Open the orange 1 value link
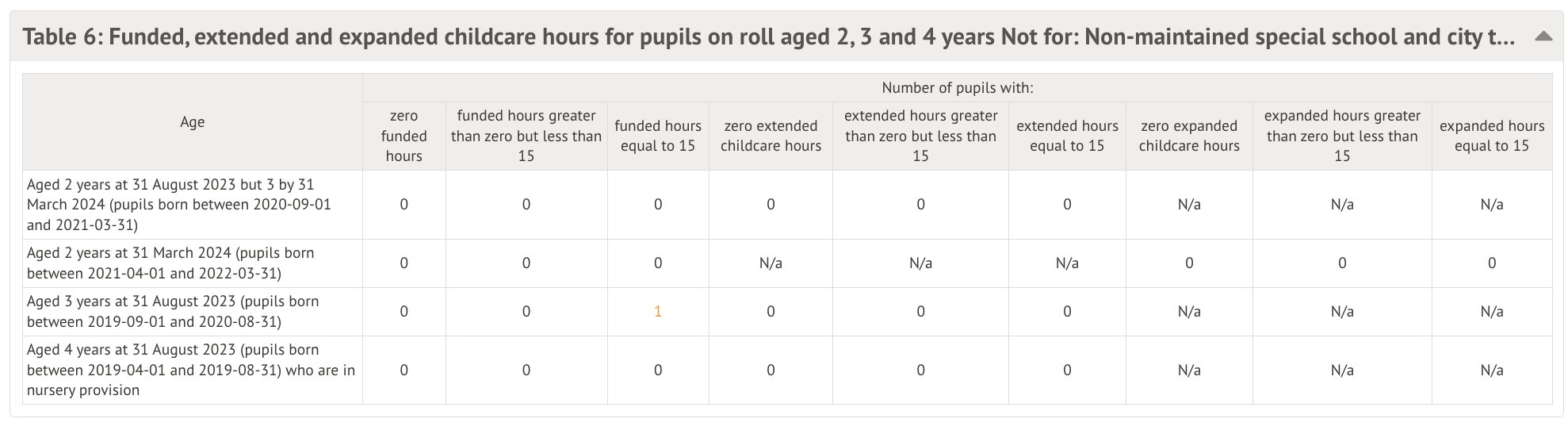Image resolution: width=1568 pixels, height=430 pixels. click(658, 312)
